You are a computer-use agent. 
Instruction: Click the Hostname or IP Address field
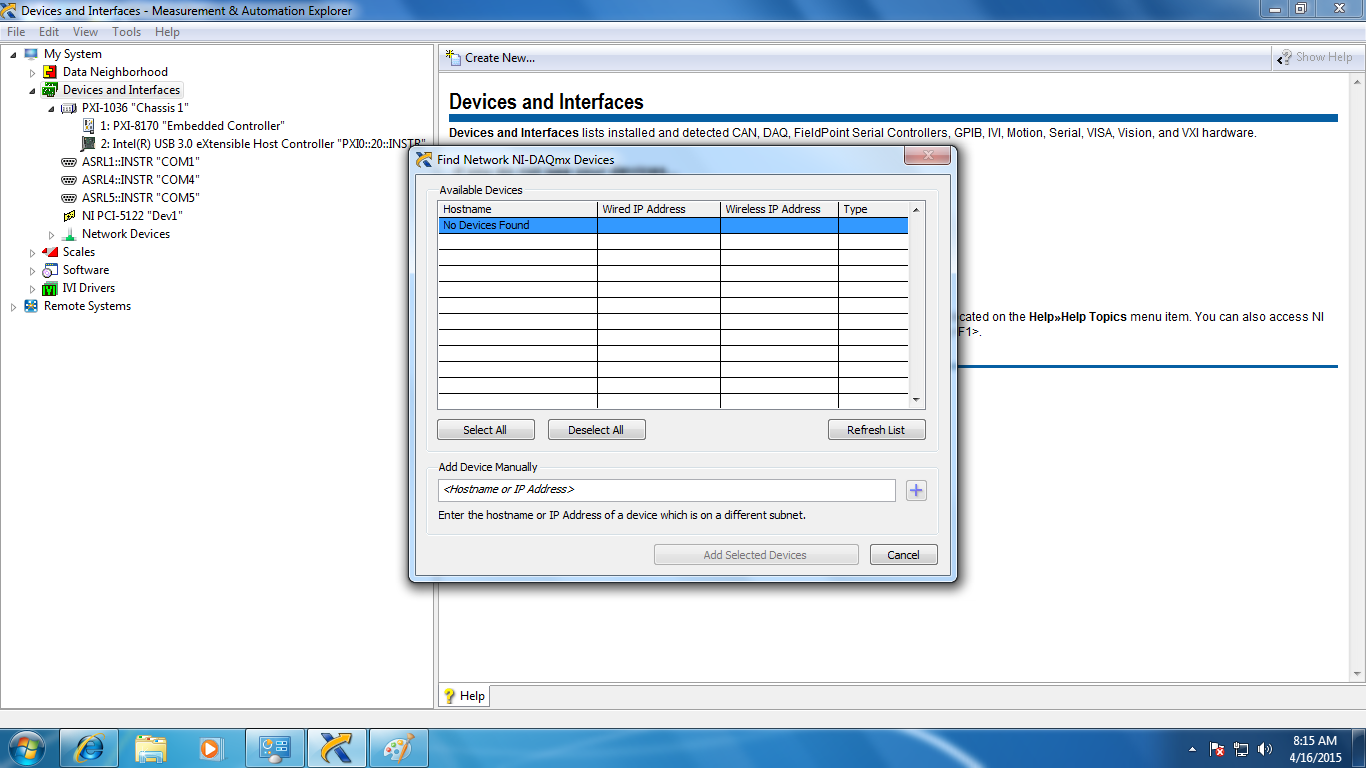click(667, 490)
